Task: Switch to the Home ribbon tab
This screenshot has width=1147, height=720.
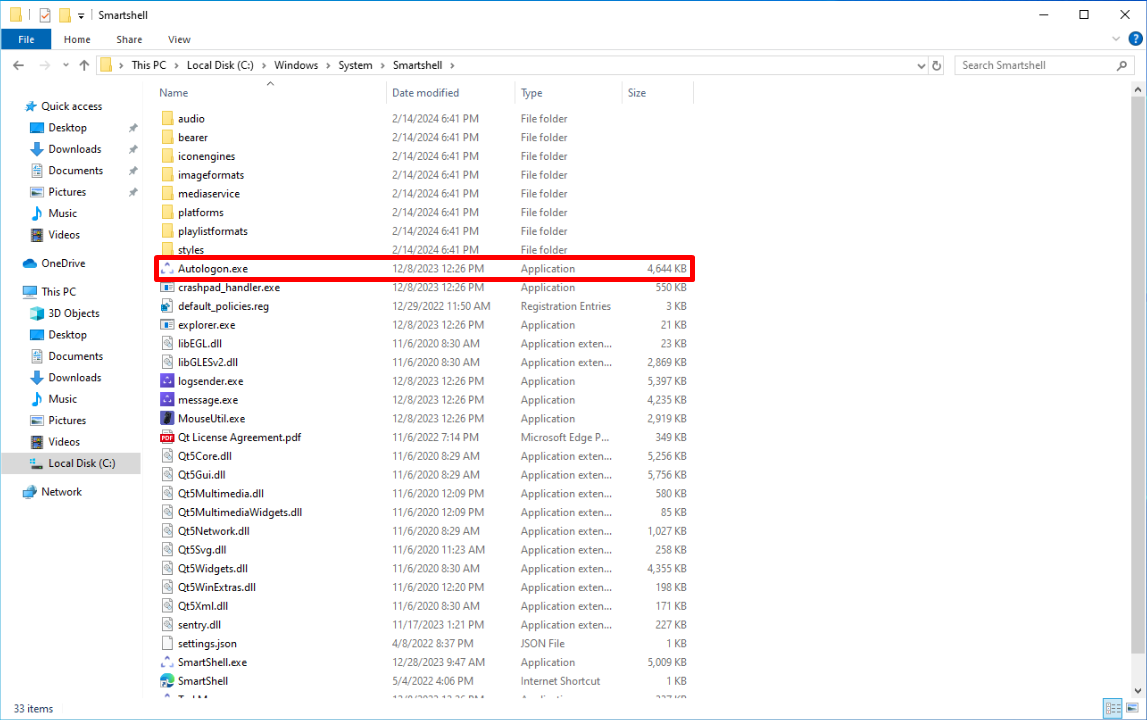Action: coord(77,40)
